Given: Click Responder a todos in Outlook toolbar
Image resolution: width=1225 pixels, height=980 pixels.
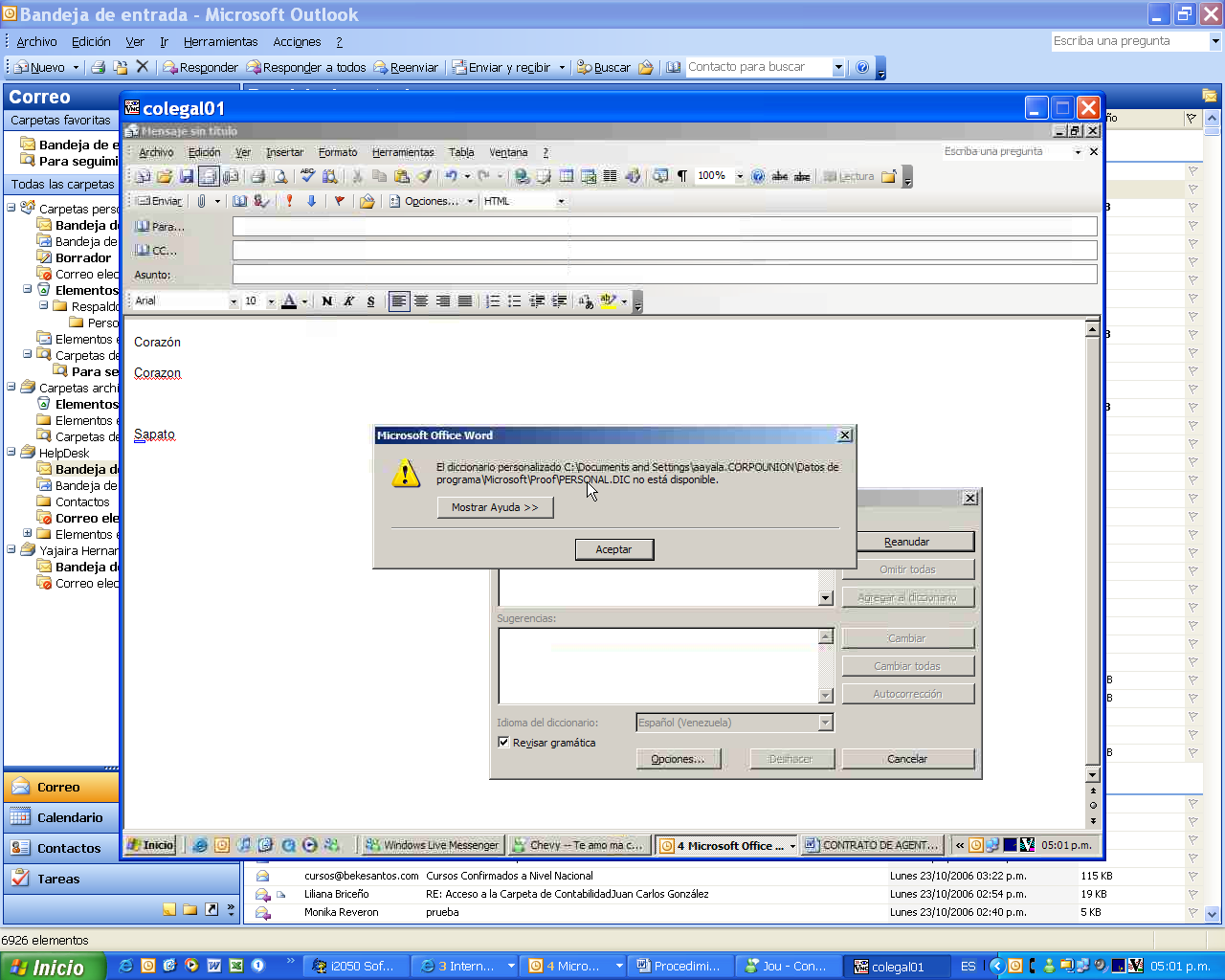Looking at the screenshot, I should tap(306, 67).
